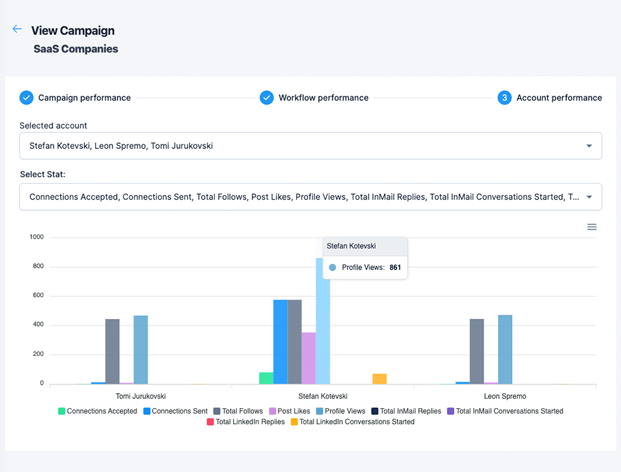Click the step 3 number icon
Image resolution: width=621 pixels, height=472 pixels.
(x=505, y=98)
